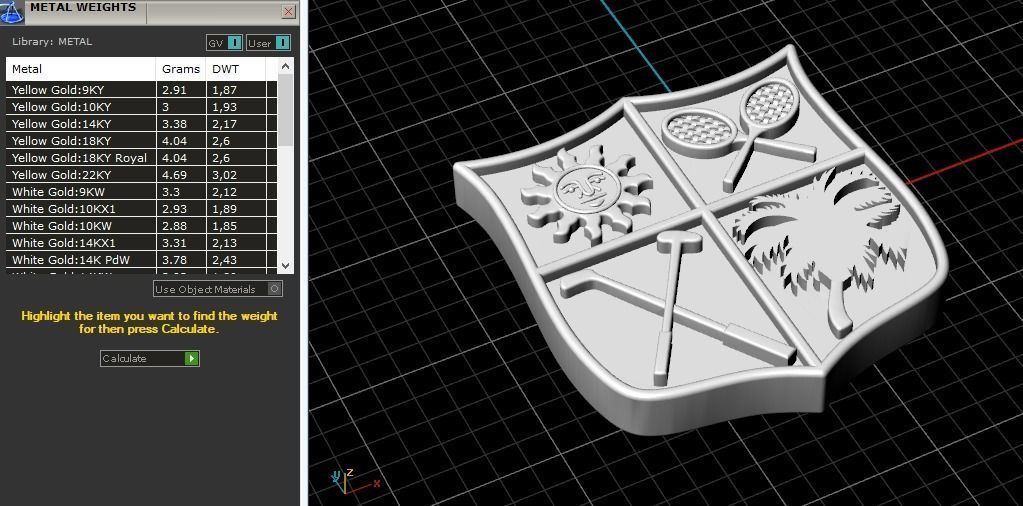Select Yellow Gold:10KY row
The height and width of the screenshot is (506, 1023).
[142, 107]
